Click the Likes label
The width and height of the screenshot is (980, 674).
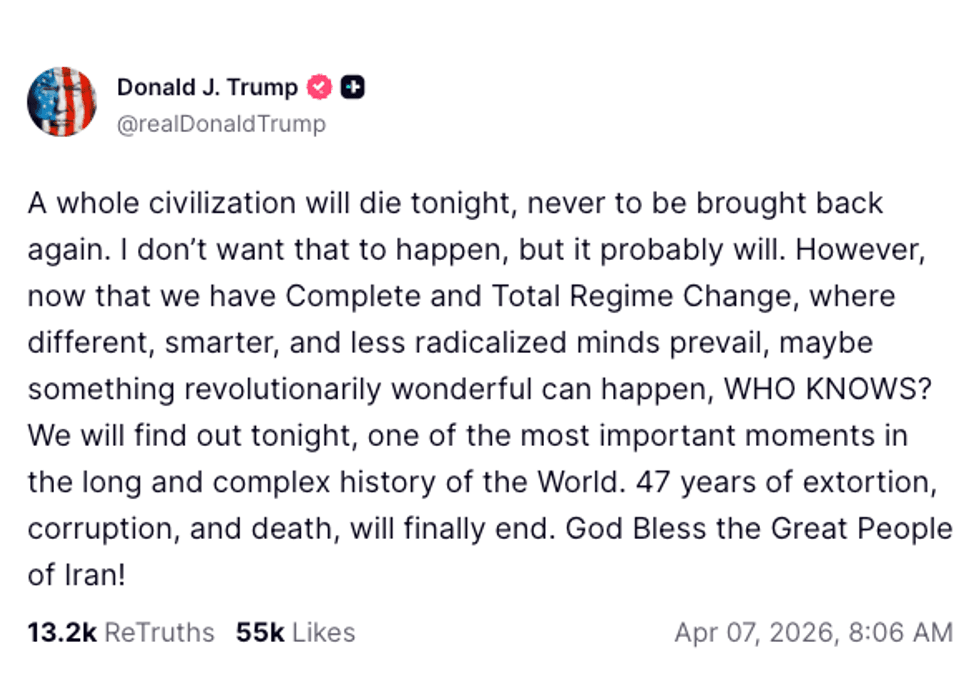323,633
